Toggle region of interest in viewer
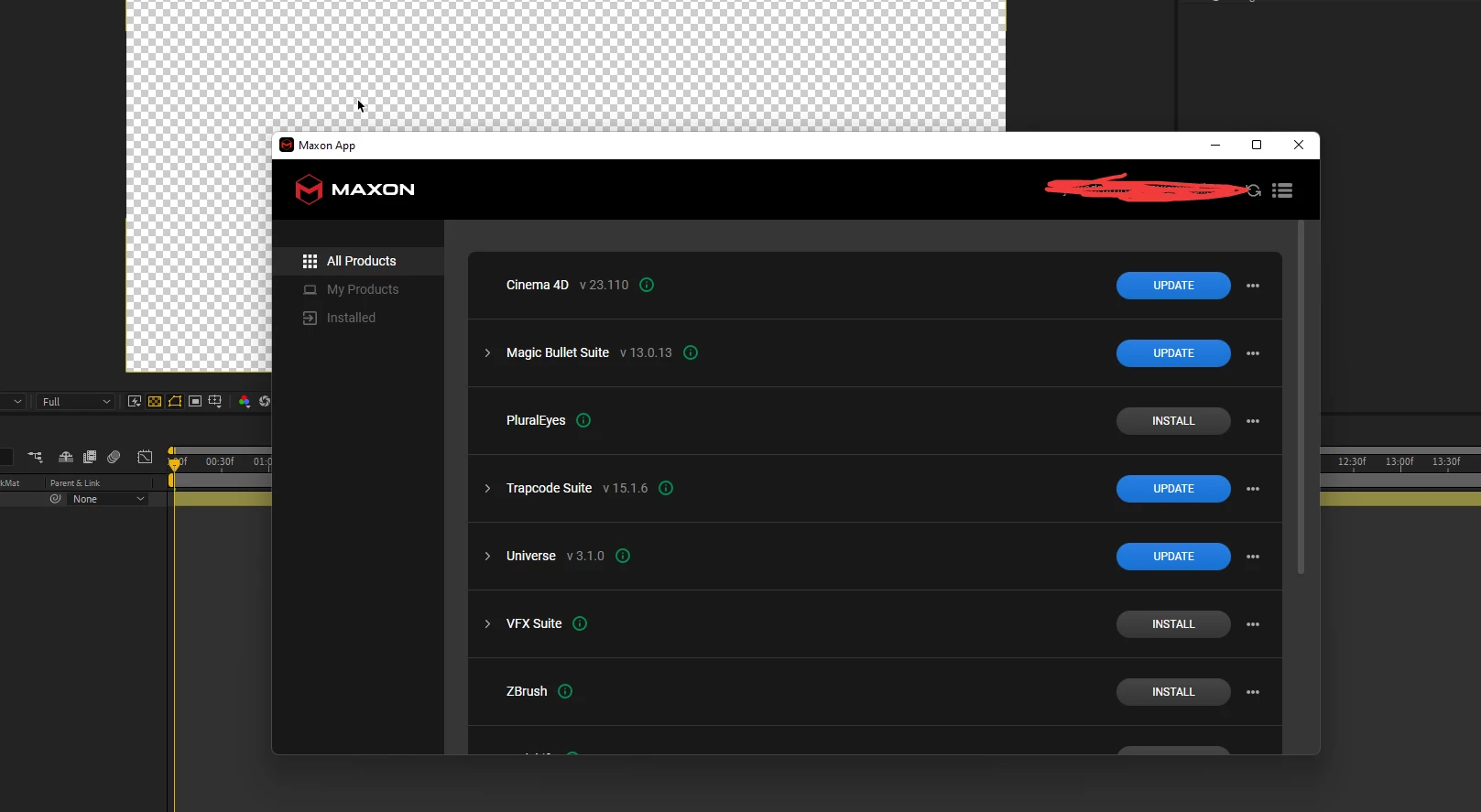 coord(195,401)
